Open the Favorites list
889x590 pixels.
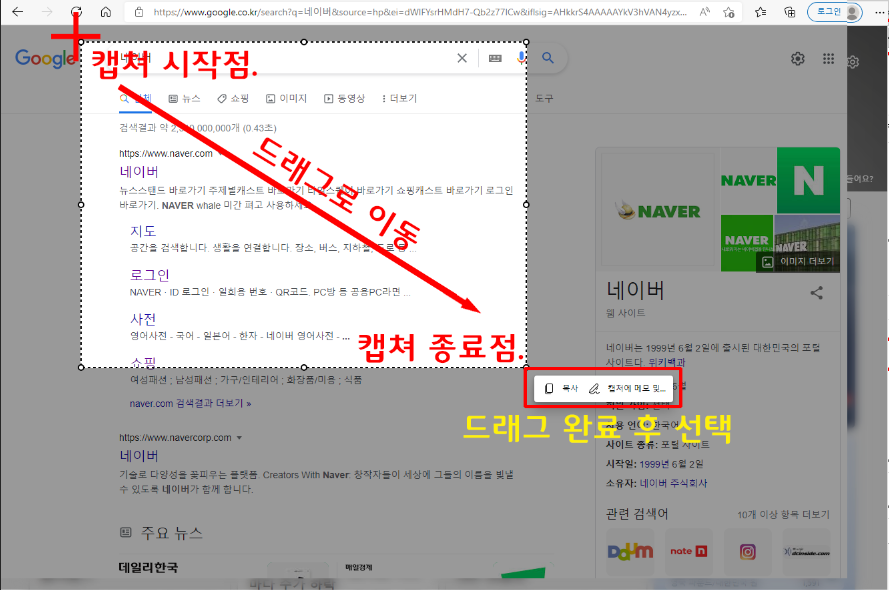point(761,12)
